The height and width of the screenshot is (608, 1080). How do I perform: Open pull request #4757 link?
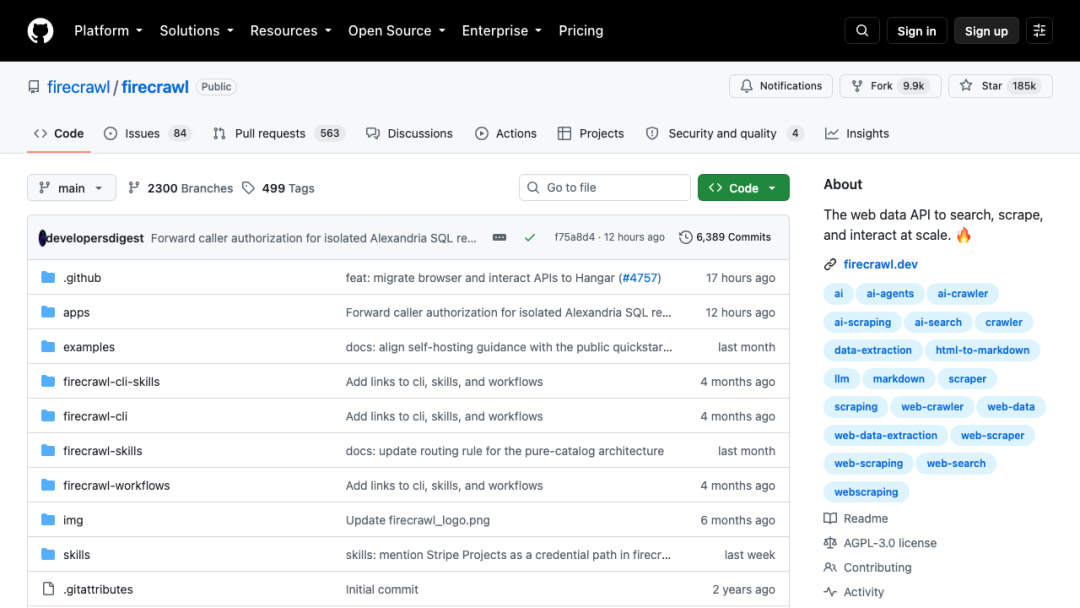640,277
